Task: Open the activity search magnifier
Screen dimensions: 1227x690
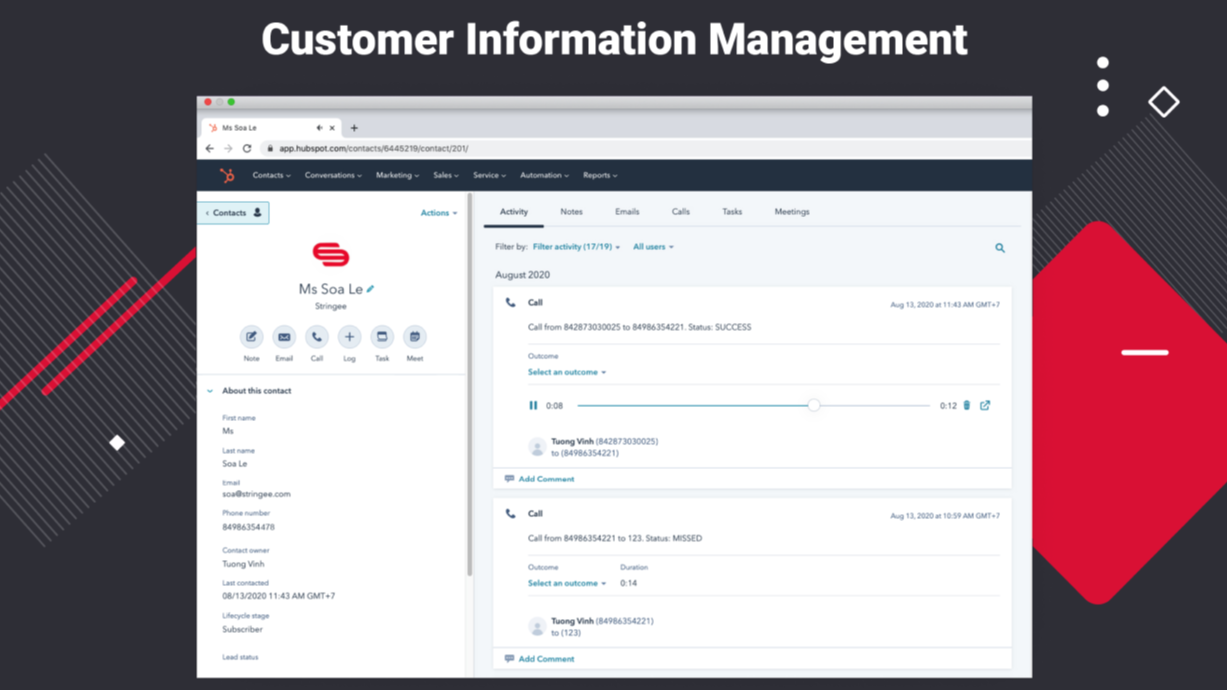Action: tap(999, 247)
